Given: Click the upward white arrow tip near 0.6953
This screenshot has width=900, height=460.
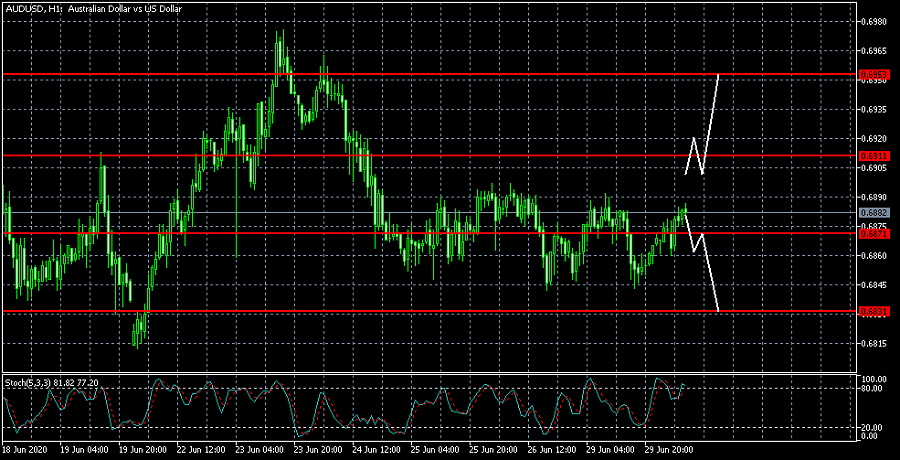Looking at the screenshot, I should tap(718, 76).
